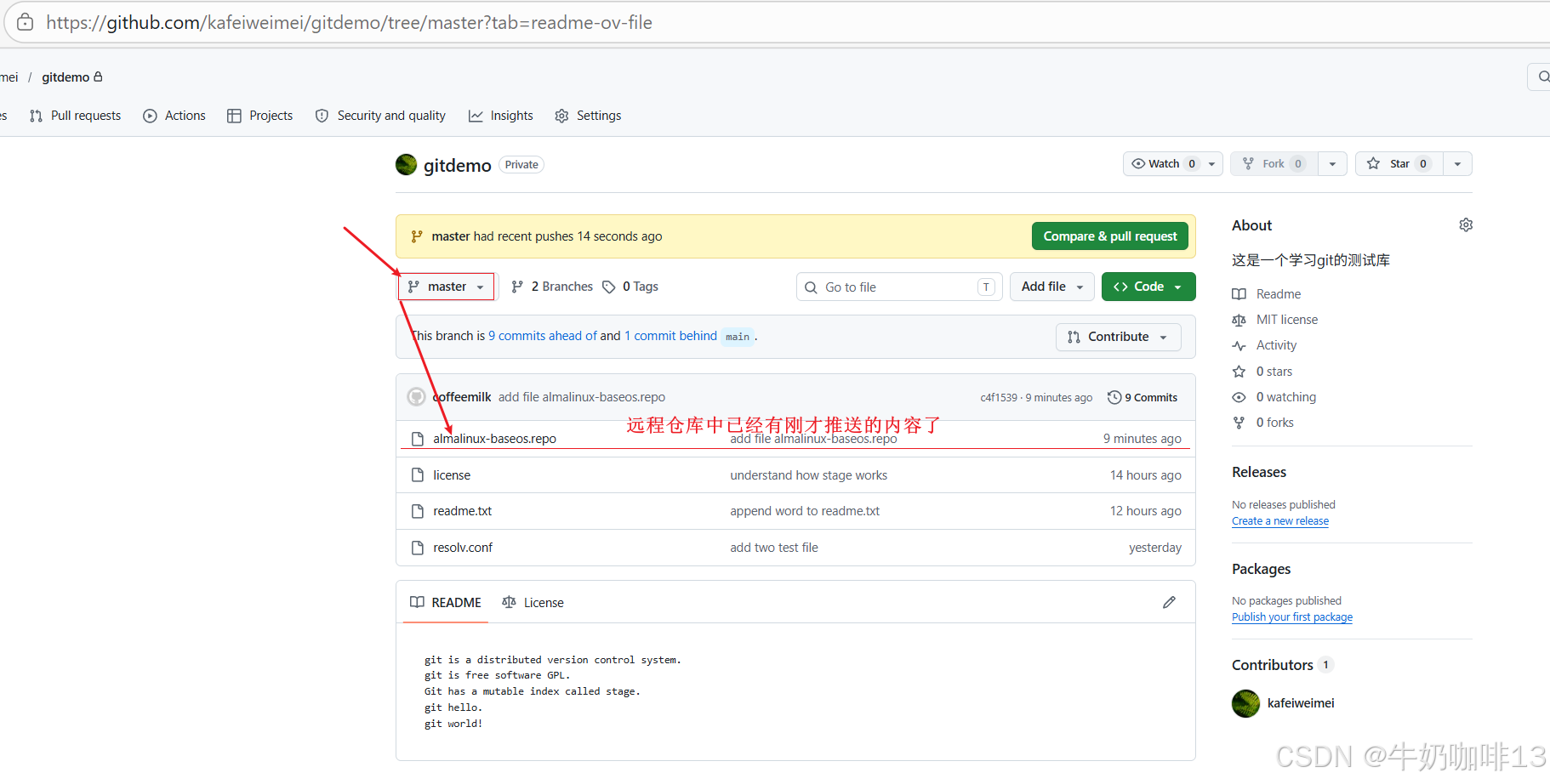Open the 9 commits ahead of link
The width and height of the screenshot is (1550, 784).
tap(543, 336)
